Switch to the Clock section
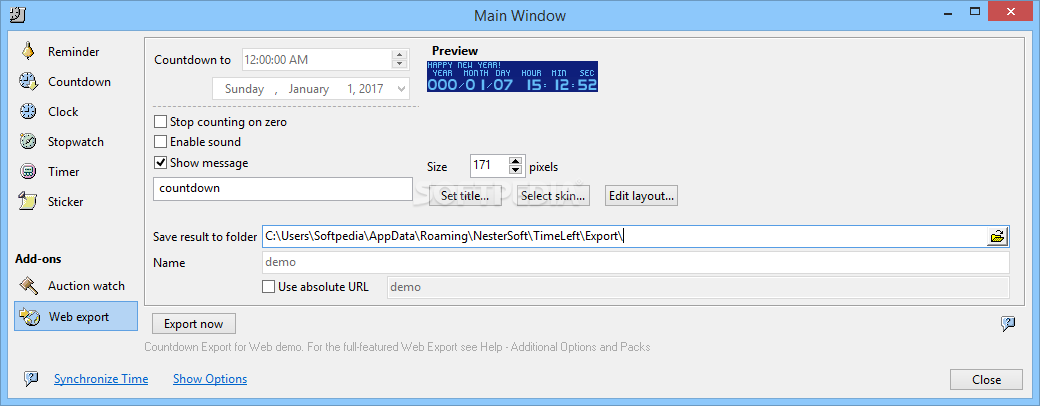The height and width of the screenshot is (406, 1040). [x=63, y=111]
